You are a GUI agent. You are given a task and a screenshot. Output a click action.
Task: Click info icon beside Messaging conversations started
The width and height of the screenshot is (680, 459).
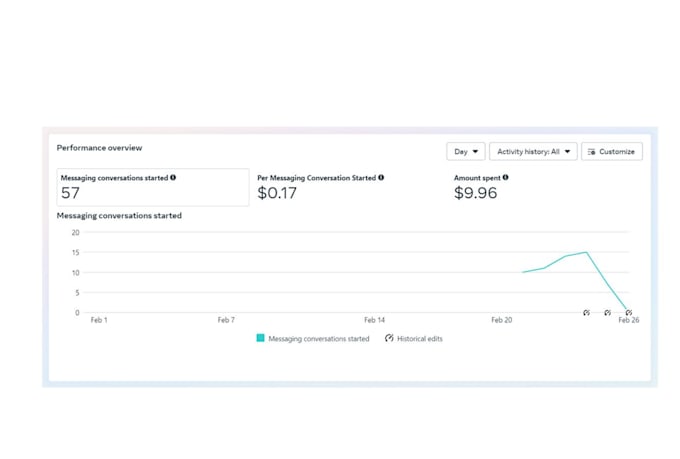pos(173,177)
